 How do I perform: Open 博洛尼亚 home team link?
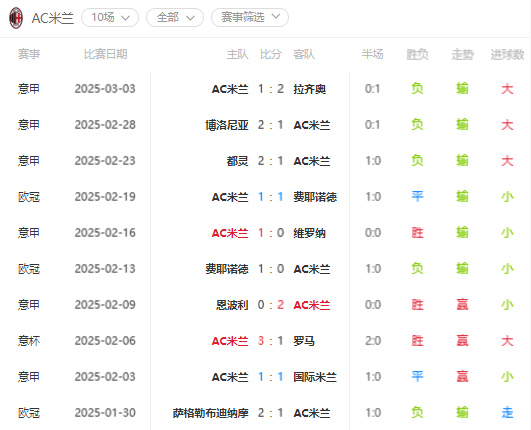click(227, 125)
